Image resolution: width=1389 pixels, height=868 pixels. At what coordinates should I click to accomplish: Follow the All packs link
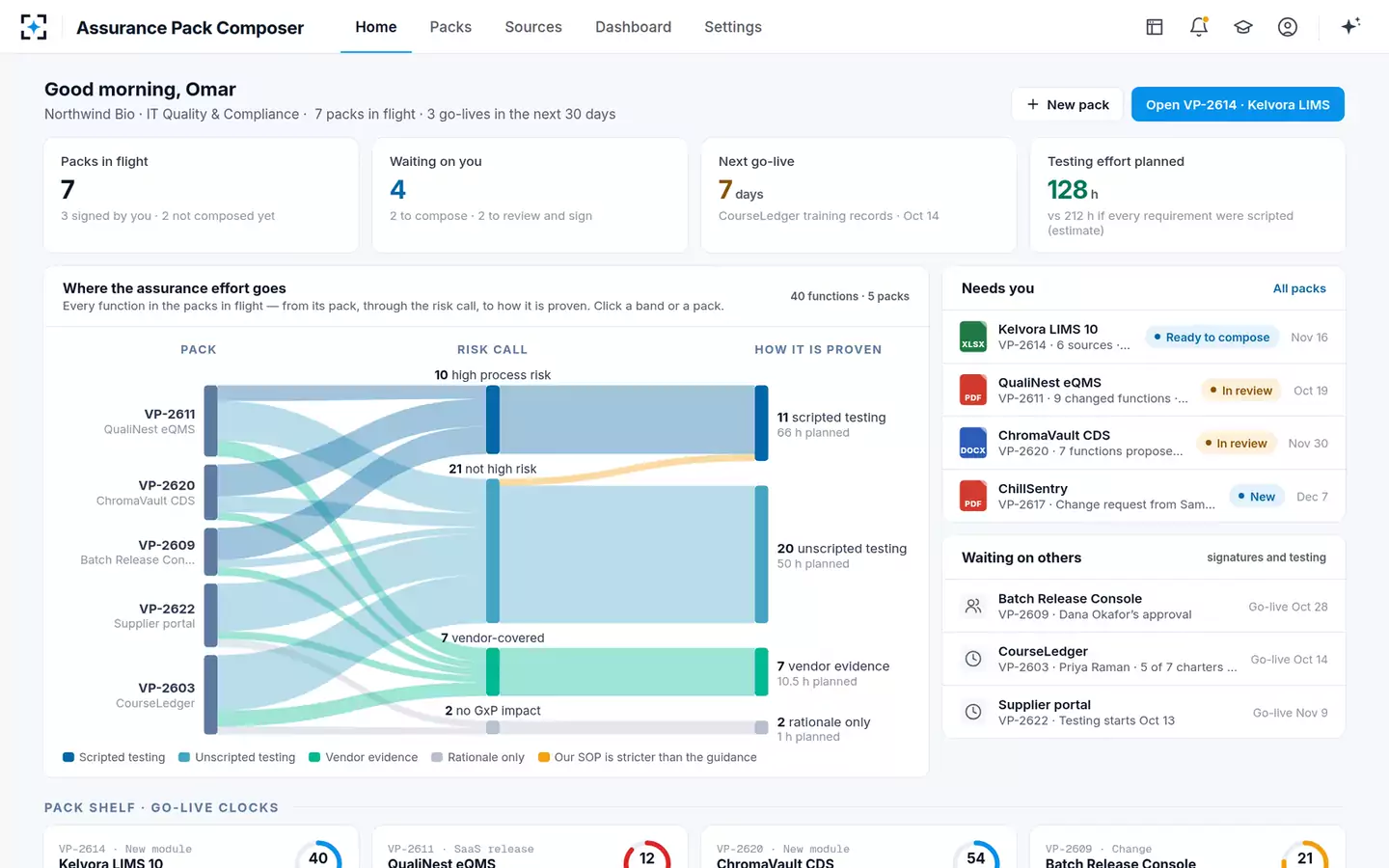(x=1299, y=288)
